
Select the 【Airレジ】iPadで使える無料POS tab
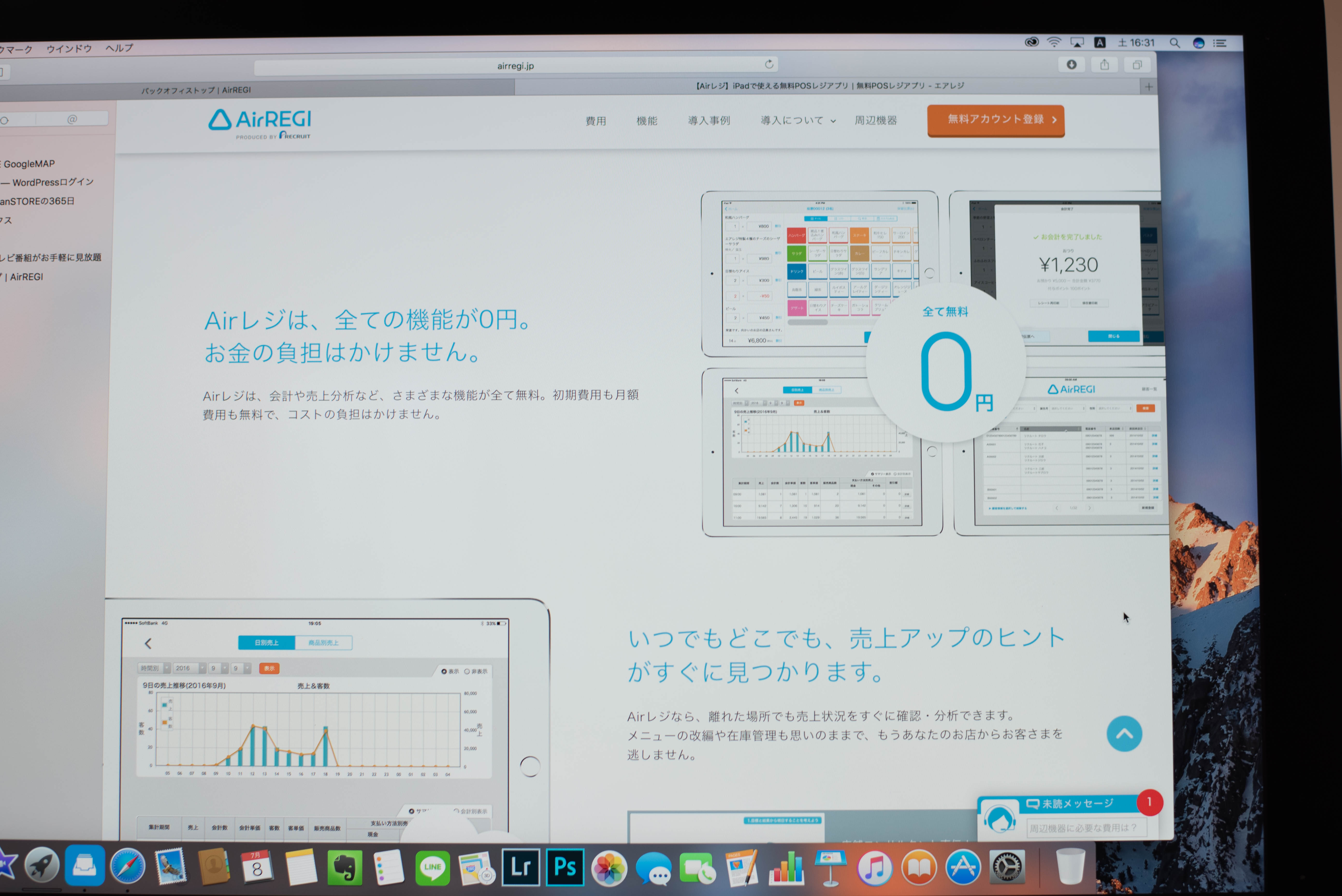830,86
